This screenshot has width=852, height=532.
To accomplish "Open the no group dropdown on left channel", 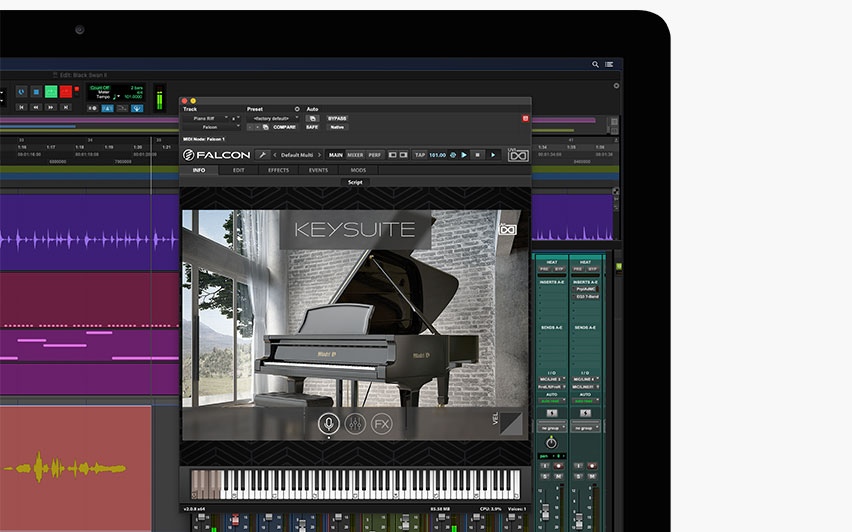I will (552, 428).
